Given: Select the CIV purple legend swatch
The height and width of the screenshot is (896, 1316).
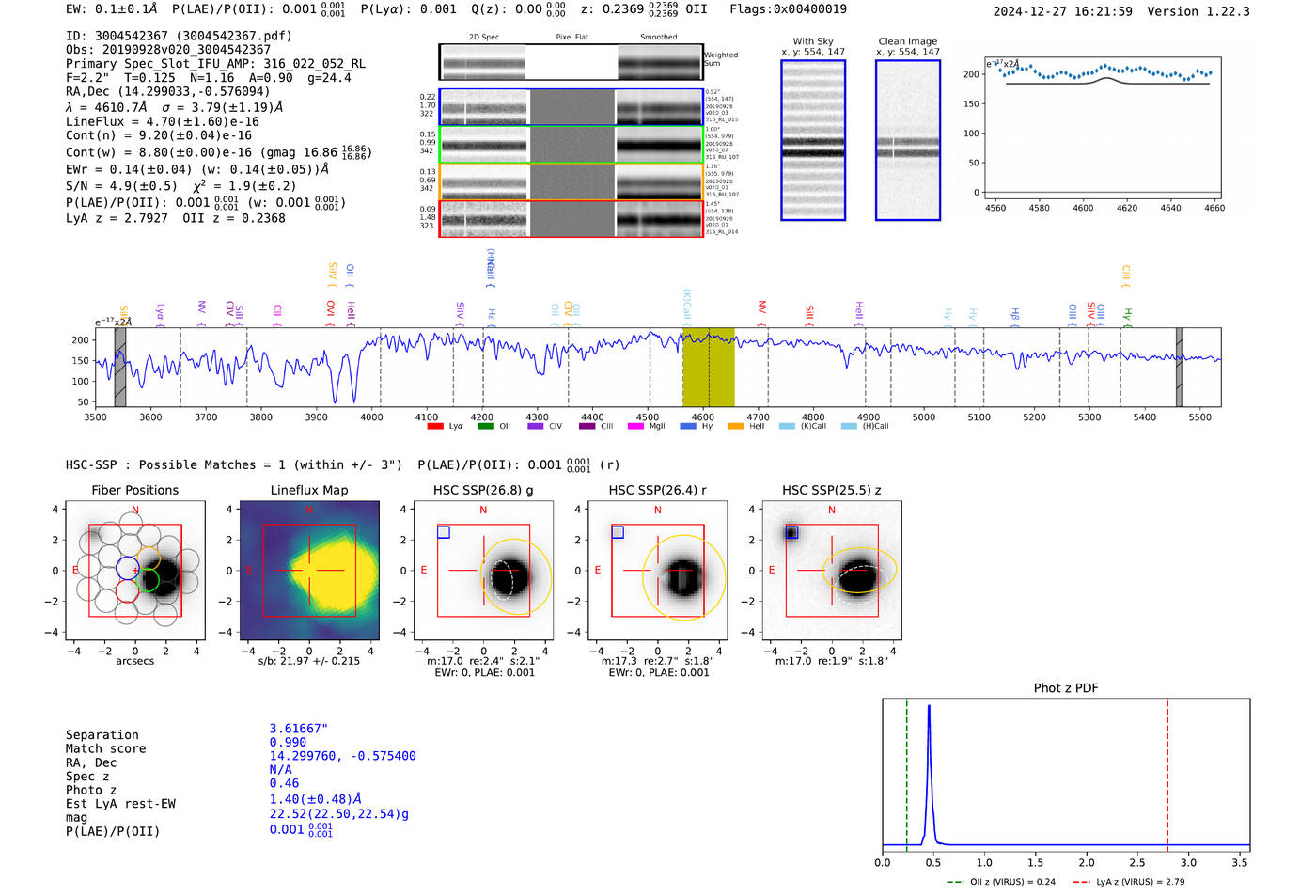Looking at the screenshot, I should 536,426.
